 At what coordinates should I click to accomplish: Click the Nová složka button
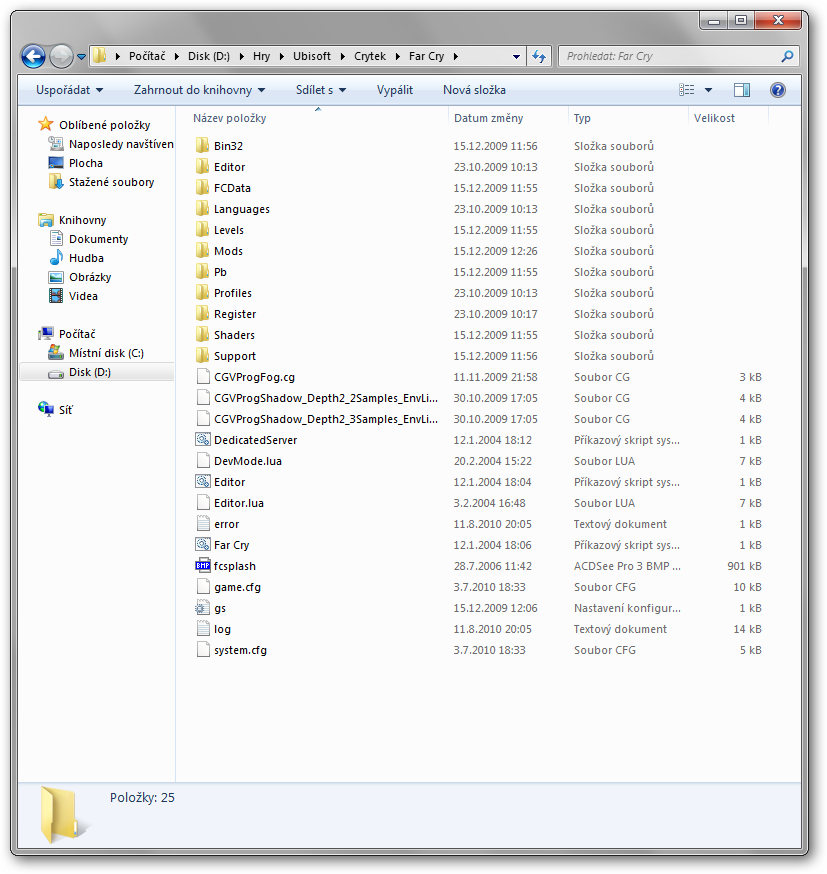click(x=474, y=90)
